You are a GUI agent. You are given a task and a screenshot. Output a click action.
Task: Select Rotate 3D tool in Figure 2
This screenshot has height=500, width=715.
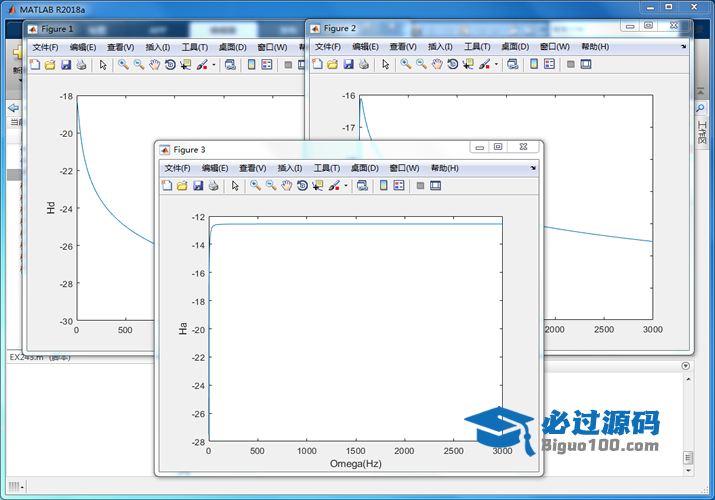(452, 64)
